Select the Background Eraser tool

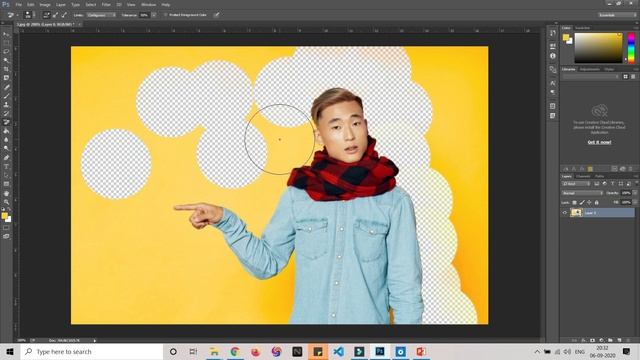pyautogui.click(x=6, y=122)
